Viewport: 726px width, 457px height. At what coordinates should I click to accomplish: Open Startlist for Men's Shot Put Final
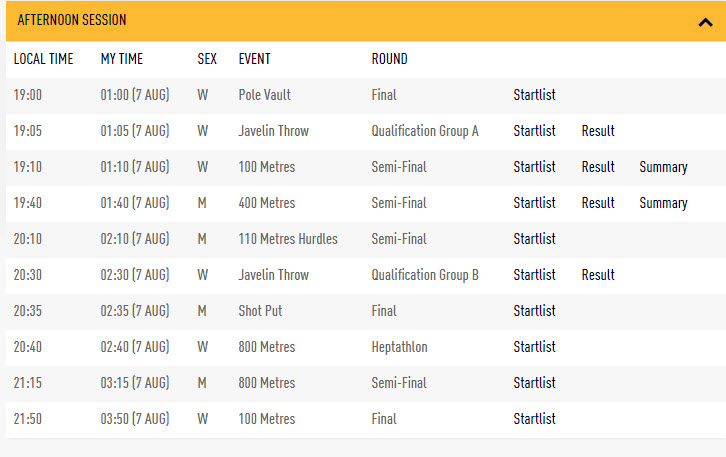click(534, 311)
